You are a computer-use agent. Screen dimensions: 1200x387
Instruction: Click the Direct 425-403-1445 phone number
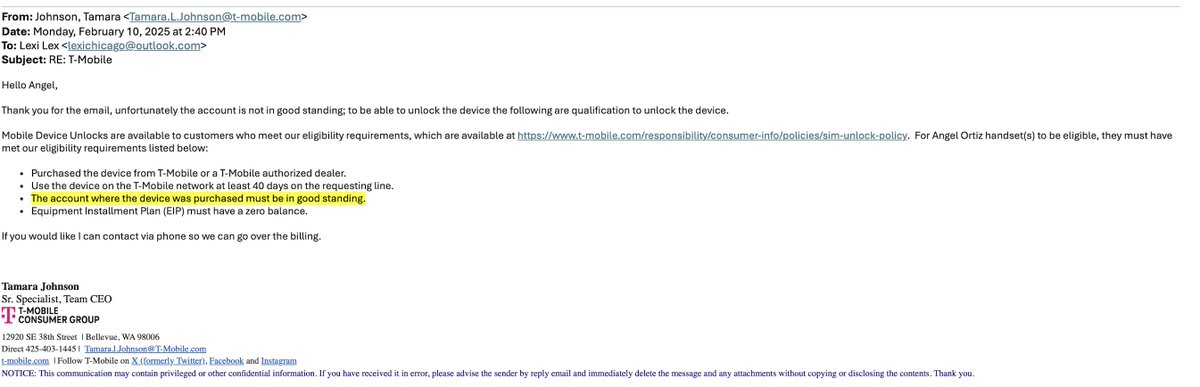(x=39, y=349)
